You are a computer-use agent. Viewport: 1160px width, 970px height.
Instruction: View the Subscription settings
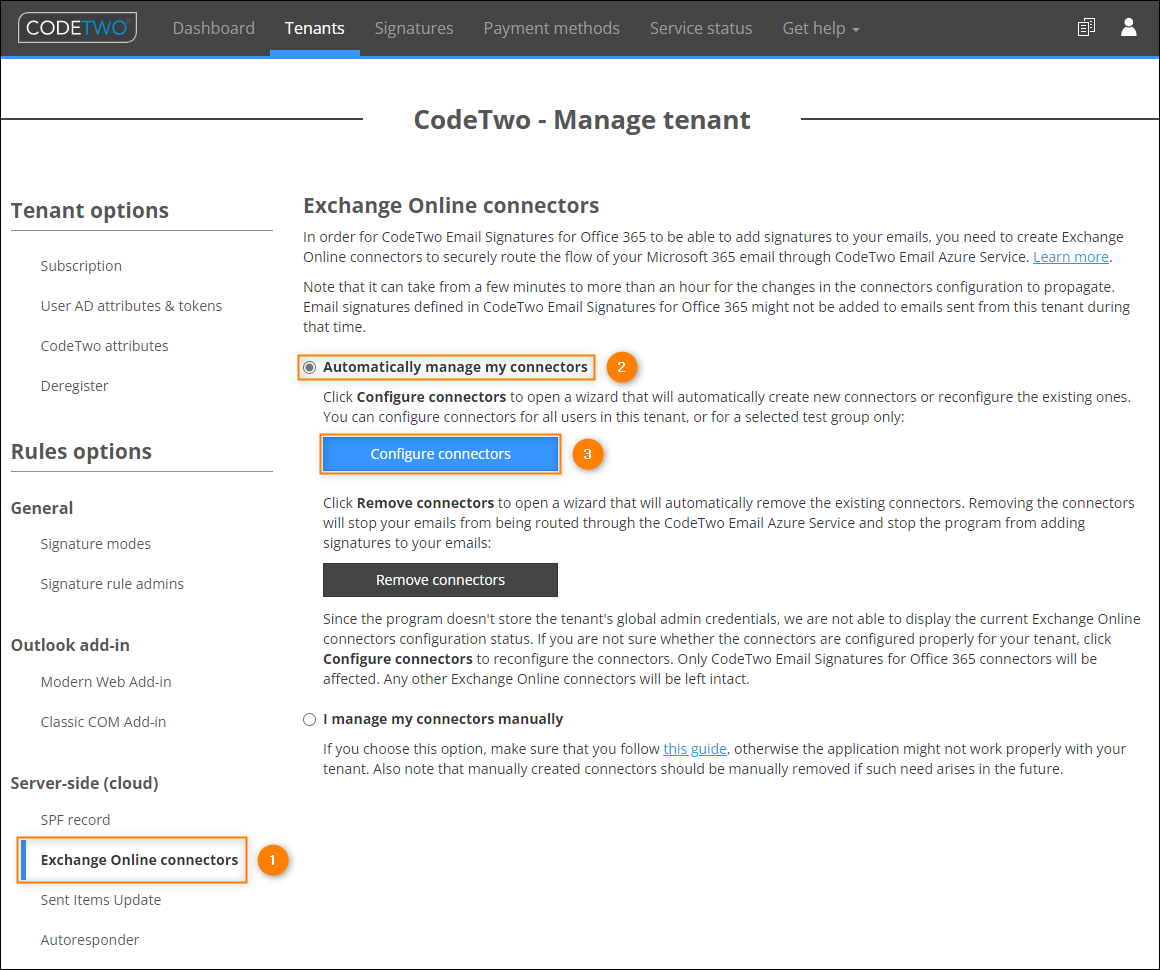81,266
